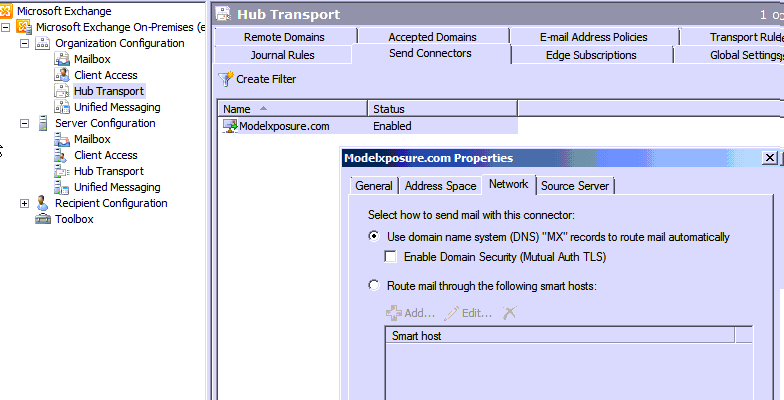Image resolution: width=784 pixels, height=400 pixels.
Task: Collapse the Server Configuration tree node
Action: point(24,123)
